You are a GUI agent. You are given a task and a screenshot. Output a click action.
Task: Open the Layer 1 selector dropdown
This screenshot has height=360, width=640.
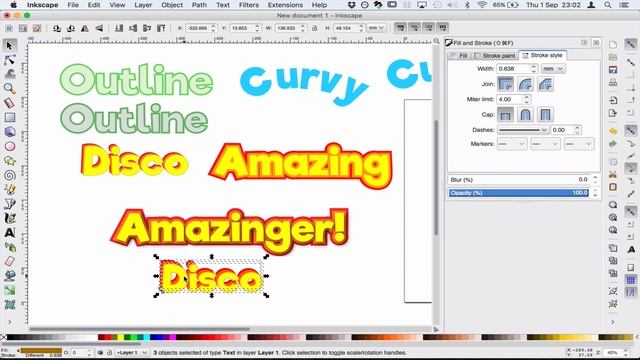132,353
